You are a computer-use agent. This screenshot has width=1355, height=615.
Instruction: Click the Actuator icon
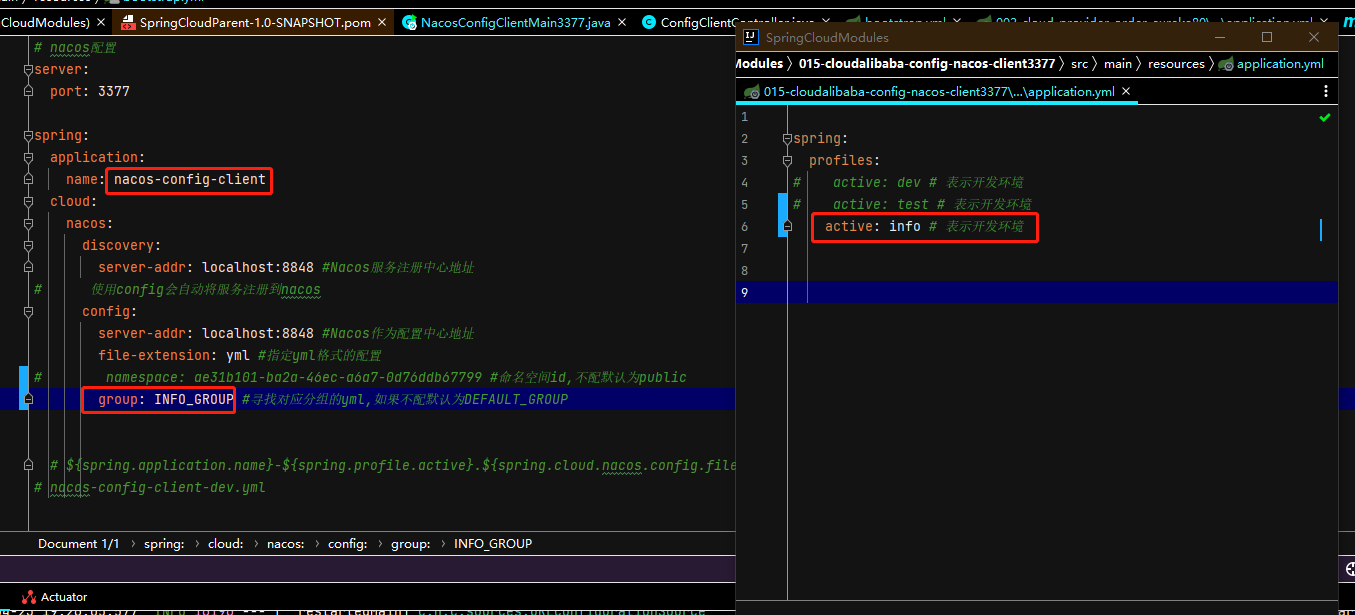click(28, 597)
